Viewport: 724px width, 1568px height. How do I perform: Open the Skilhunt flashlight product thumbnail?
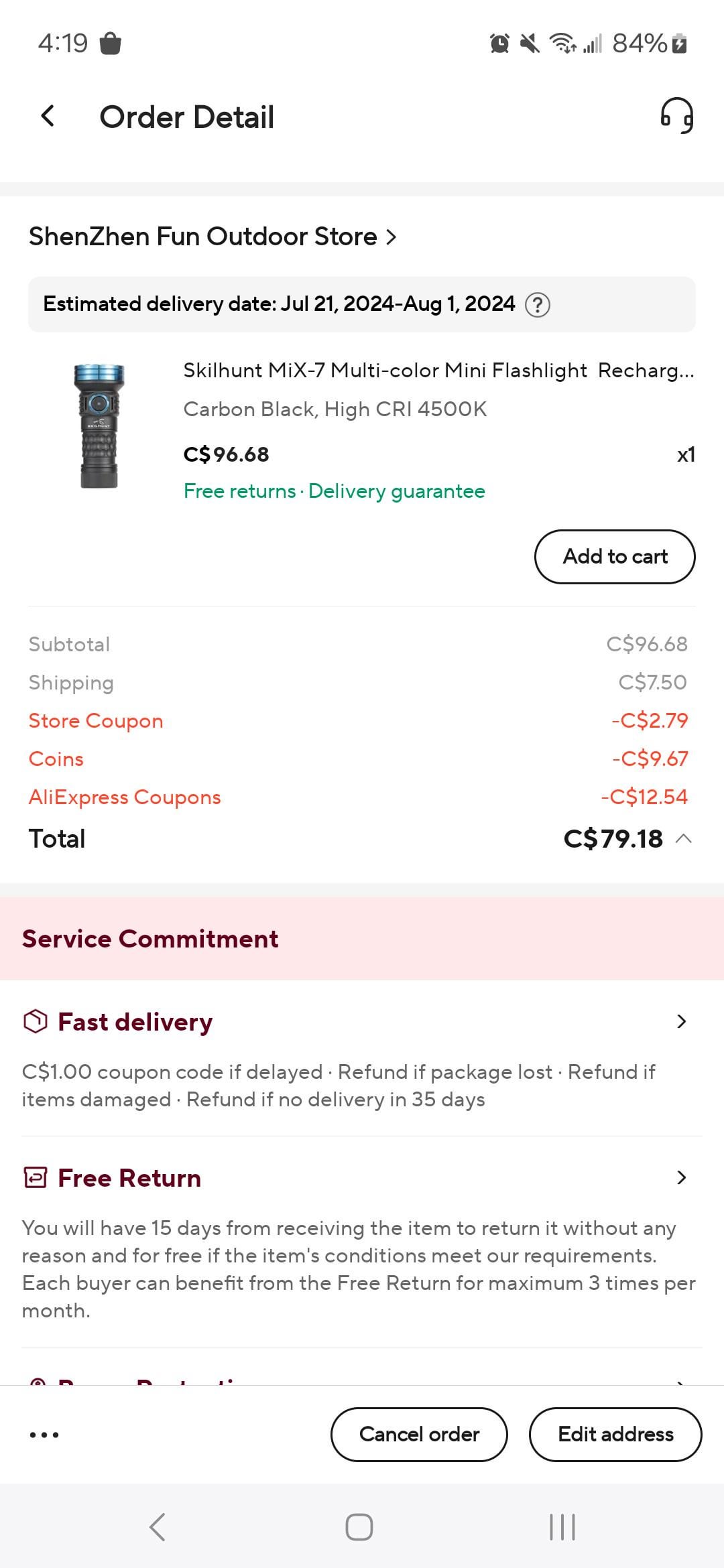tap(99, 426)
